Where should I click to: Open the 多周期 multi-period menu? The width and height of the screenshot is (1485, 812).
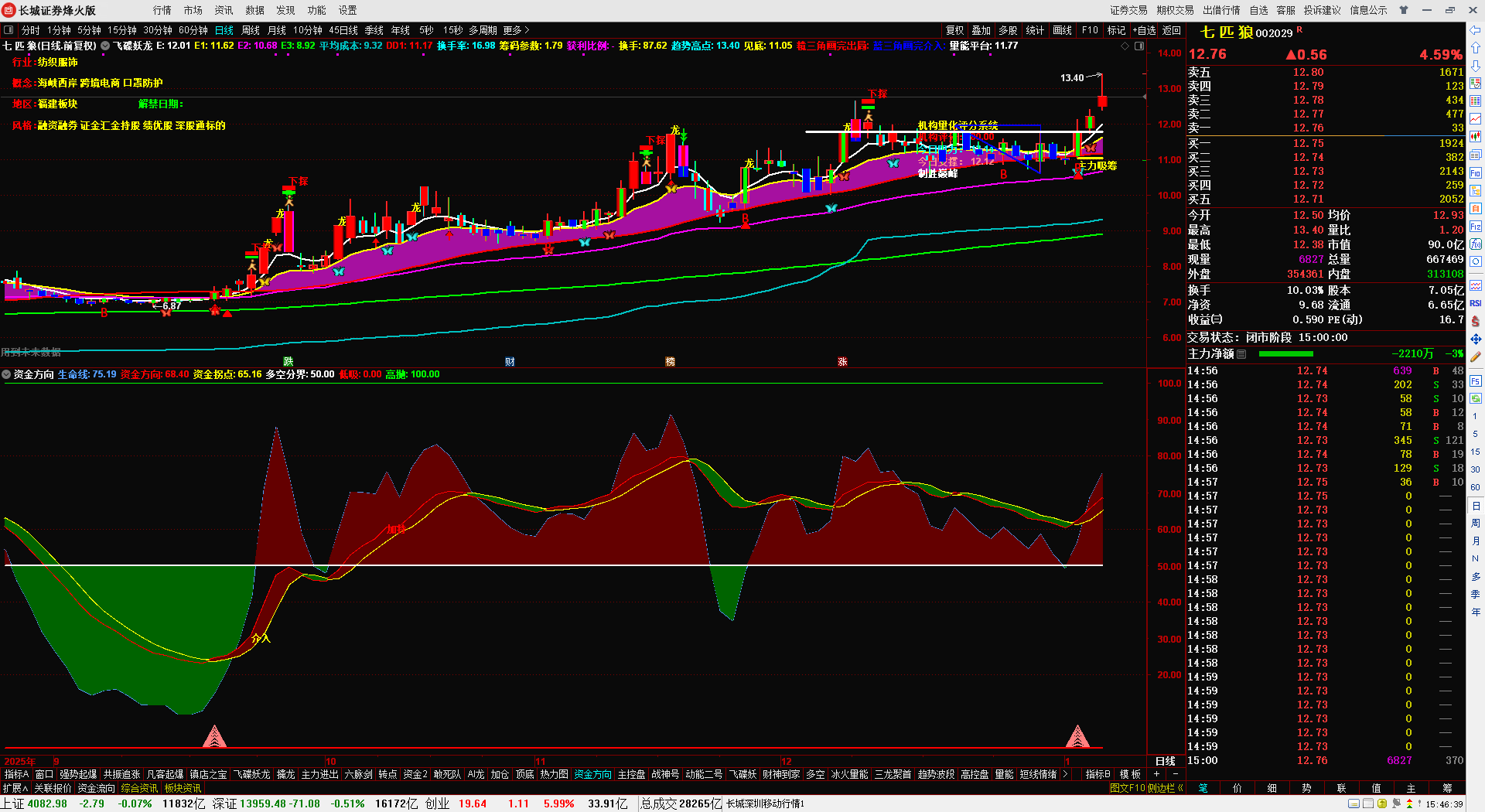483,30
